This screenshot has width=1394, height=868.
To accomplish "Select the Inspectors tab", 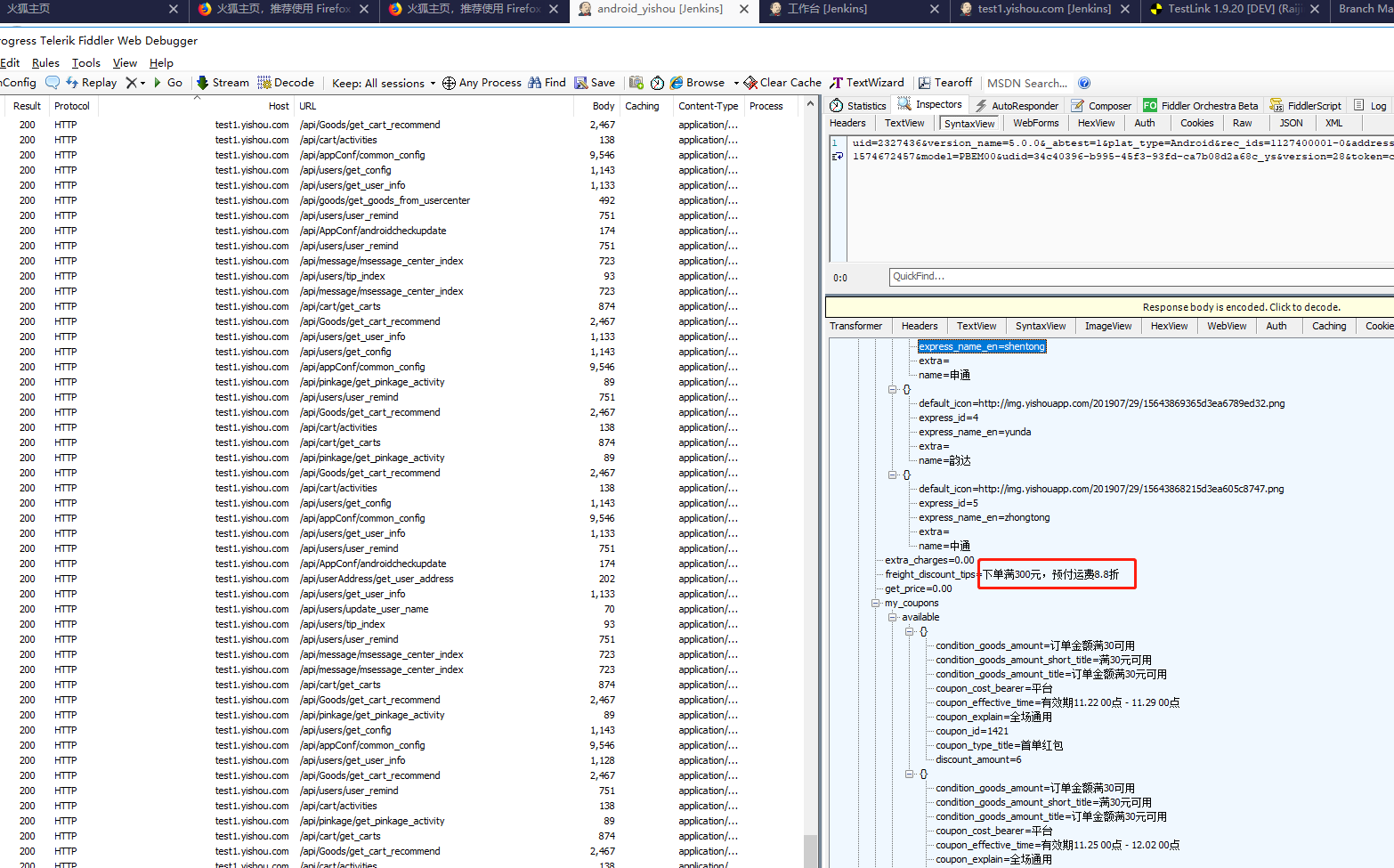I will 930,104.
